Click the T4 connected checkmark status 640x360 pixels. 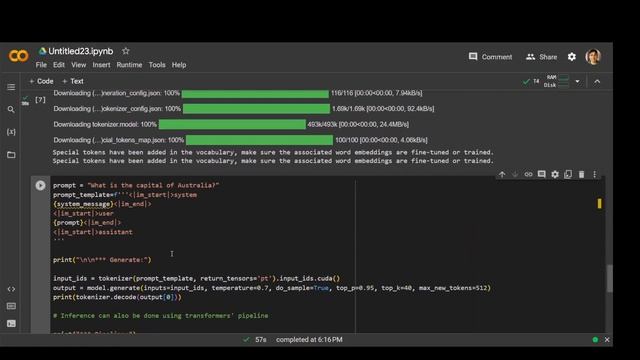531,82
